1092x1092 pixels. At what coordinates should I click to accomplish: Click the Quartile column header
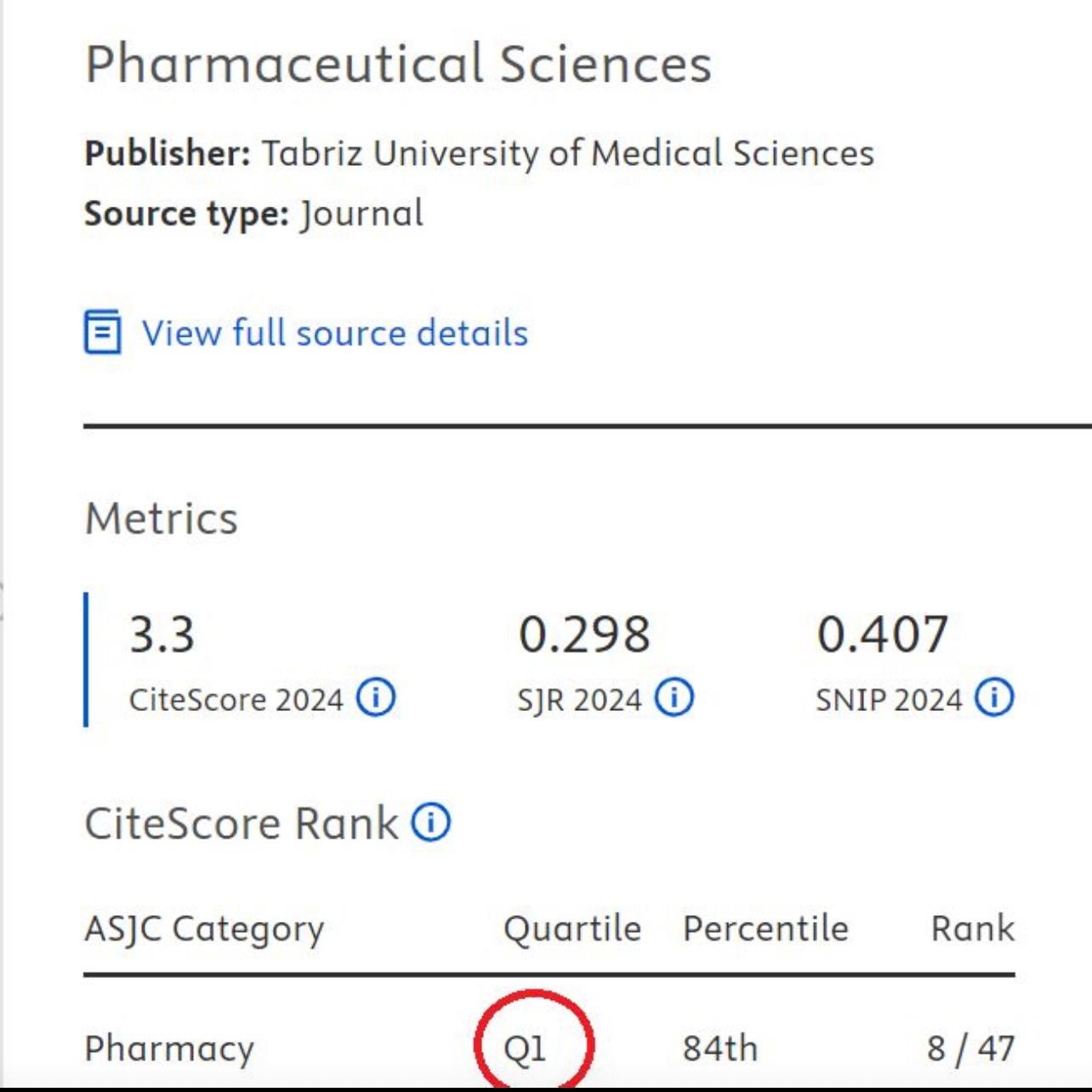tap(572, 929)
